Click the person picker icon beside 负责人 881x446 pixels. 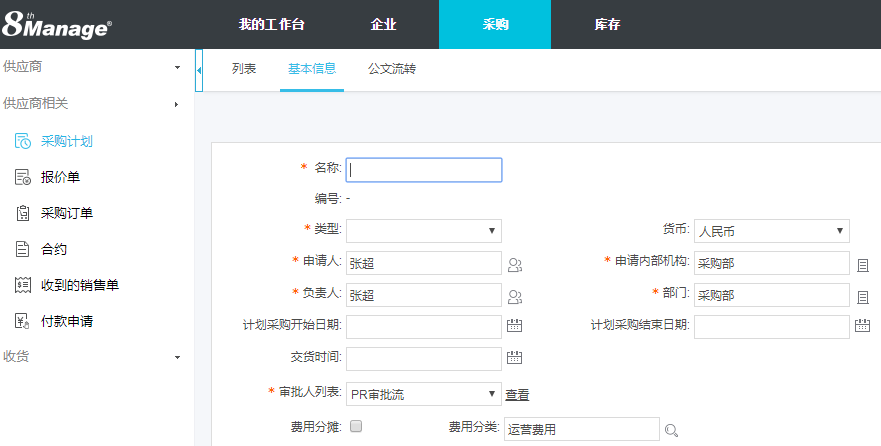tap(515, 297)
